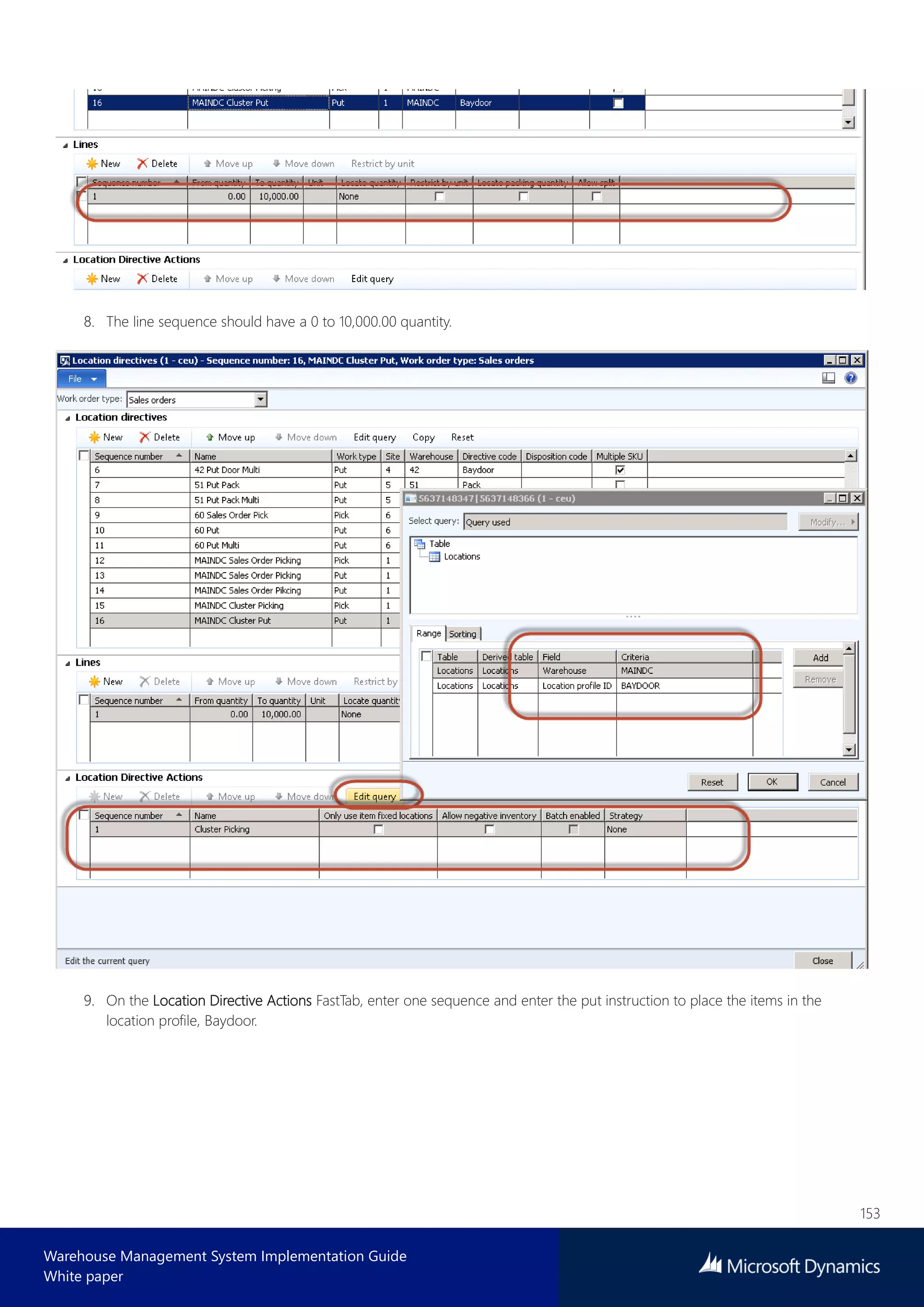Click highlighted Edit query under Location Directive Actions
924x1307 pixels.
[374, 797]
